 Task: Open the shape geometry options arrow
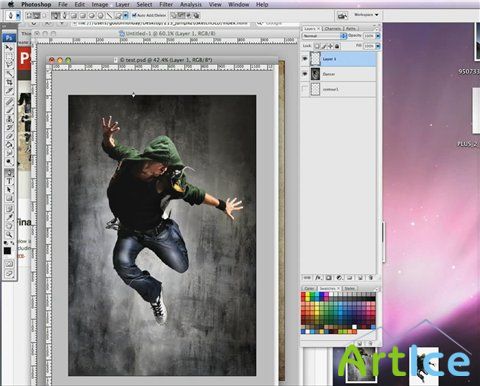[125, 16]
